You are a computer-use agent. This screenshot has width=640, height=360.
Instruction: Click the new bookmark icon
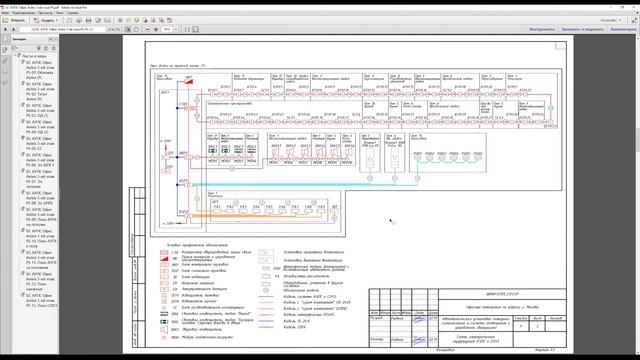click(46, 48)
